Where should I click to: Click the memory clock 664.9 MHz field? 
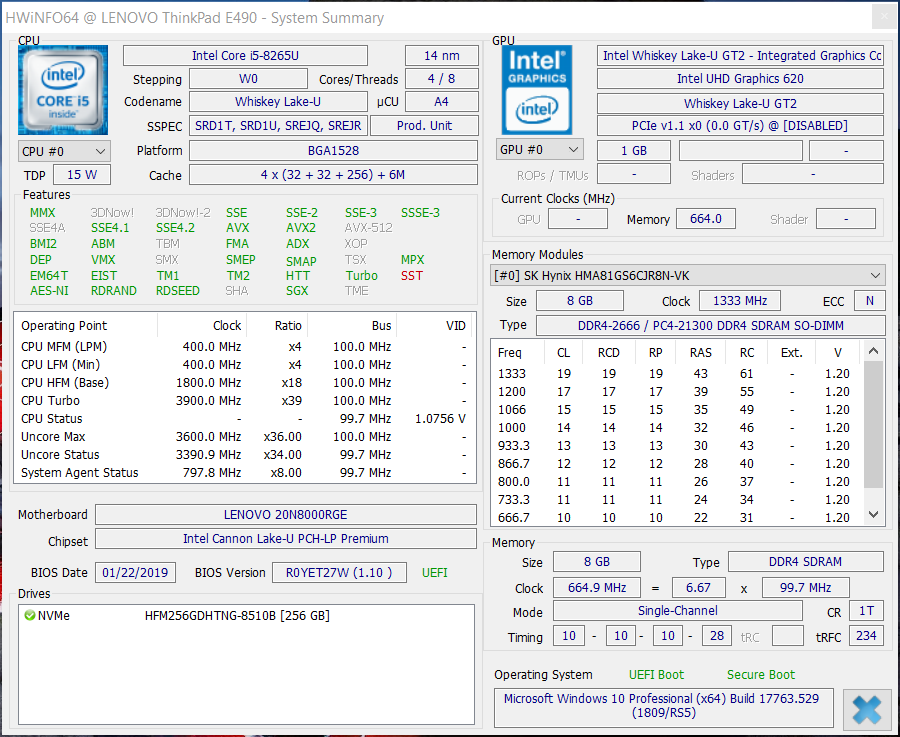coord(597,587)
